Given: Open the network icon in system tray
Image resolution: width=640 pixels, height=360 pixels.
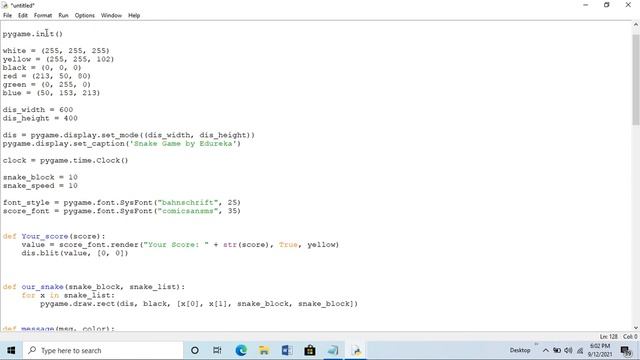Looking at the screenshot, I should pyautogui.click(x=580, y=350).
